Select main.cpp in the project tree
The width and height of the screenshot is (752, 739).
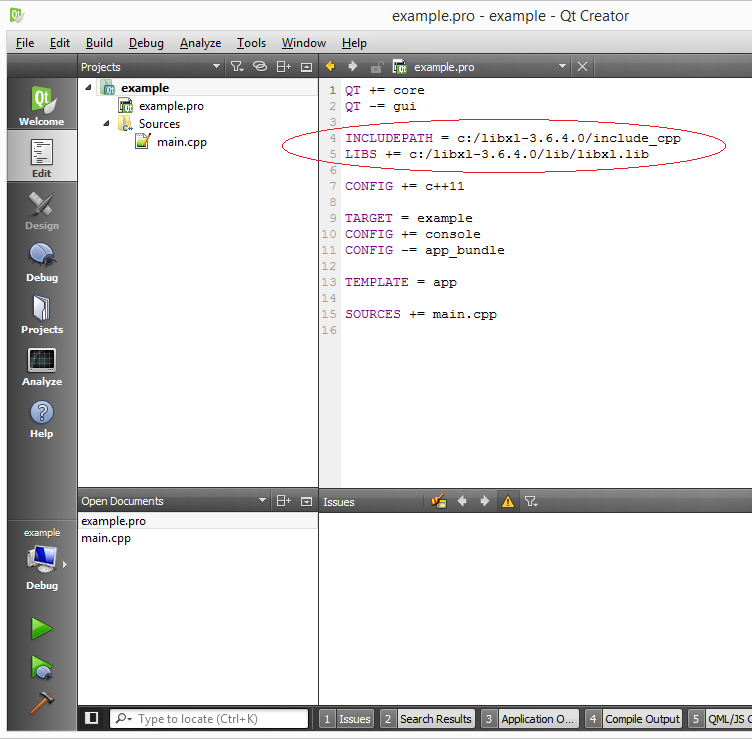click(x=182, y=142)
